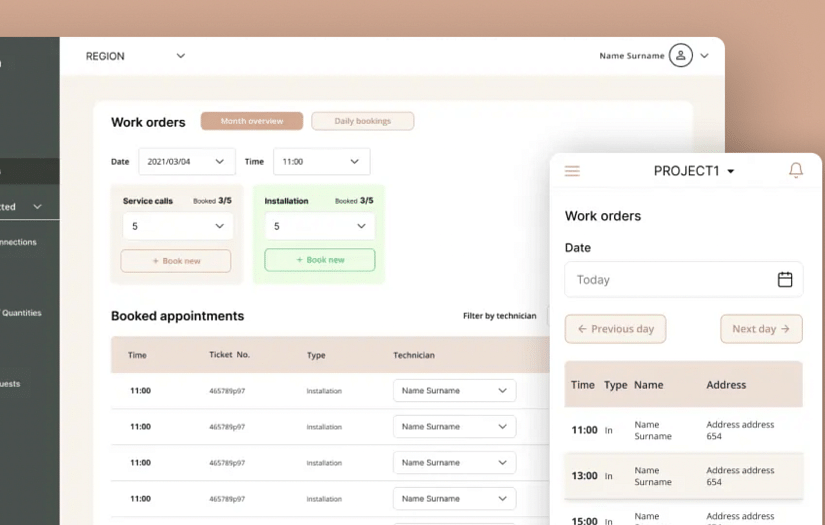Select the 13:00 work order row
The width and height of the screenshot is (825, 525).
coord(683,476)
